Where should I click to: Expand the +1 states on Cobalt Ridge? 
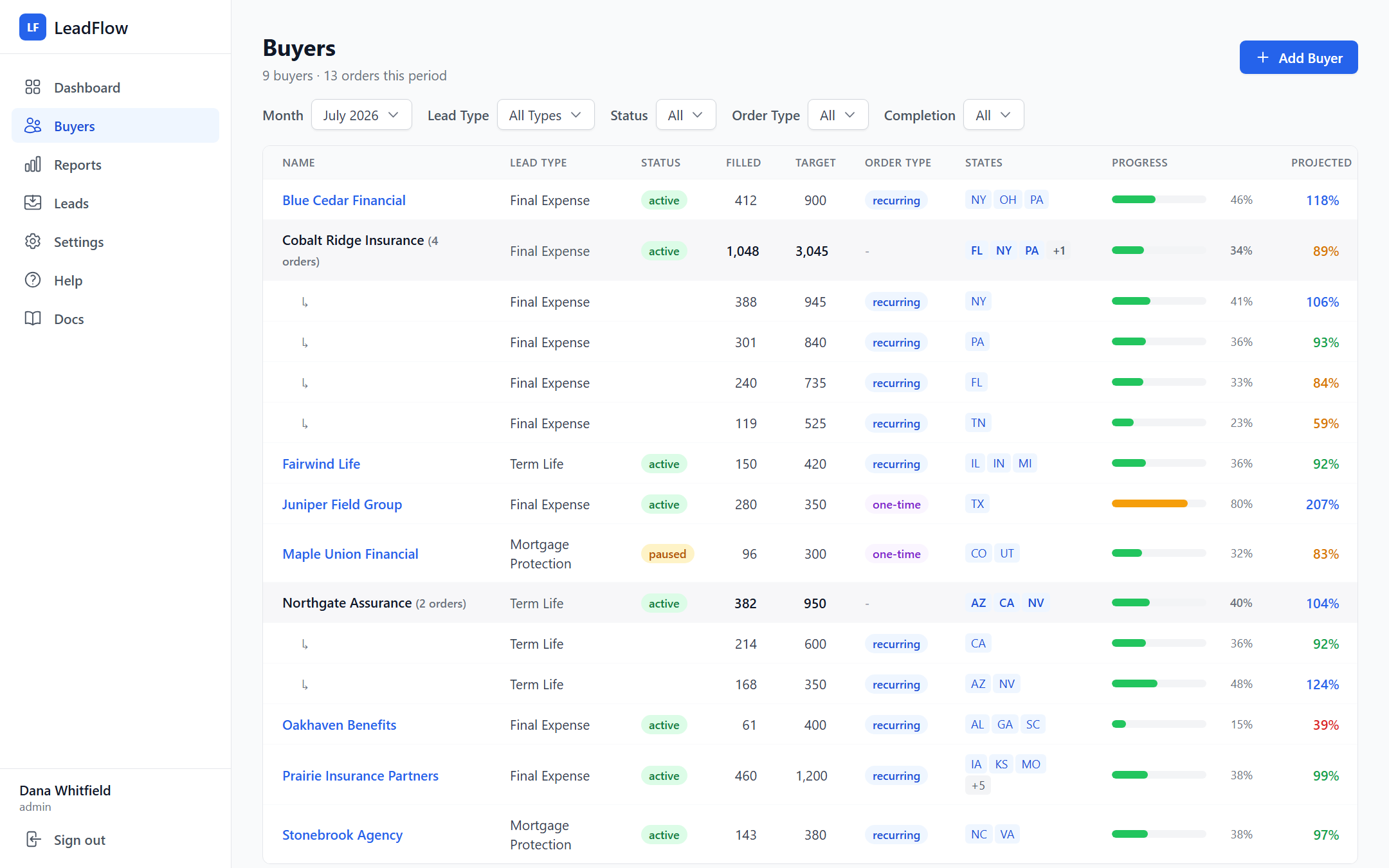pos(1059,251)
